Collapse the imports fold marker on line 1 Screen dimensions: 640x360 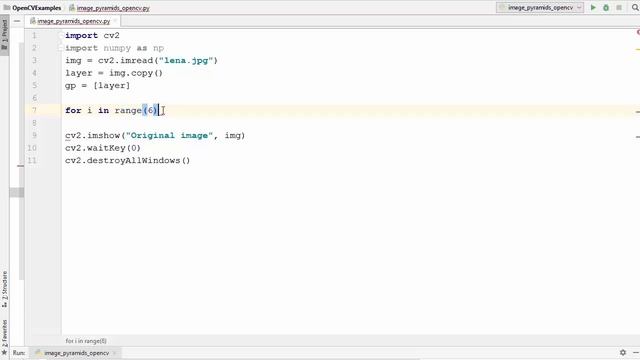coord(60,36)
